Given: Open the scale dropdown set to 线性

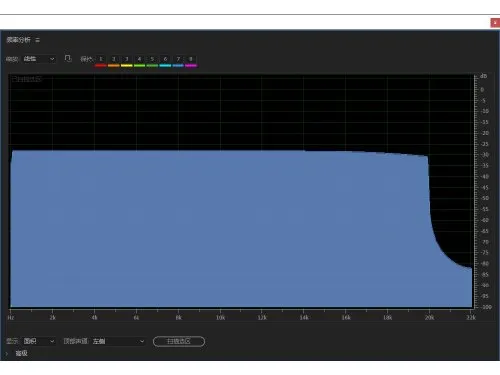Looking at the screenshot, I should tap(39, 59).
